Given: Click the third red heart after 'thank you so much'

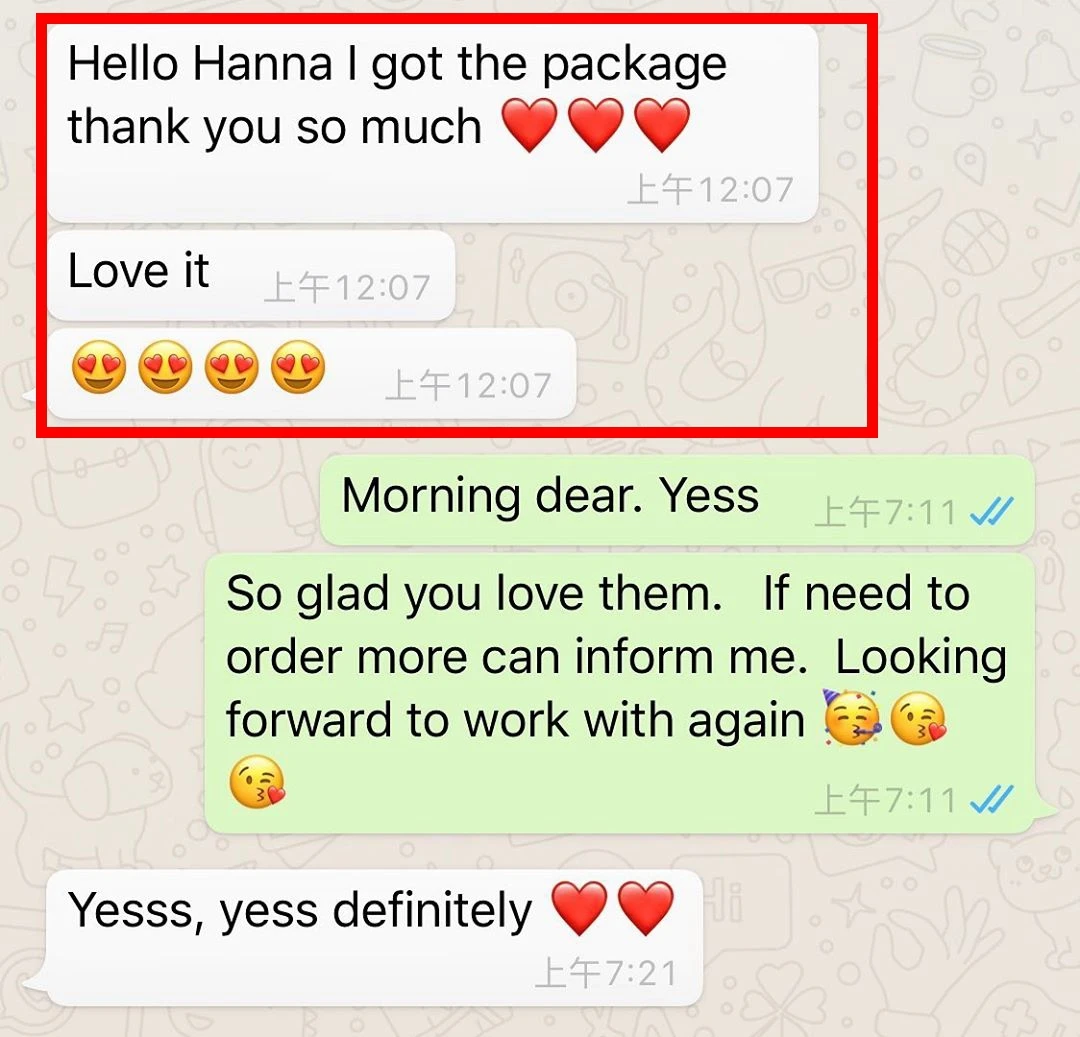Looking at the screenshot, I should (x=661, y=124).
